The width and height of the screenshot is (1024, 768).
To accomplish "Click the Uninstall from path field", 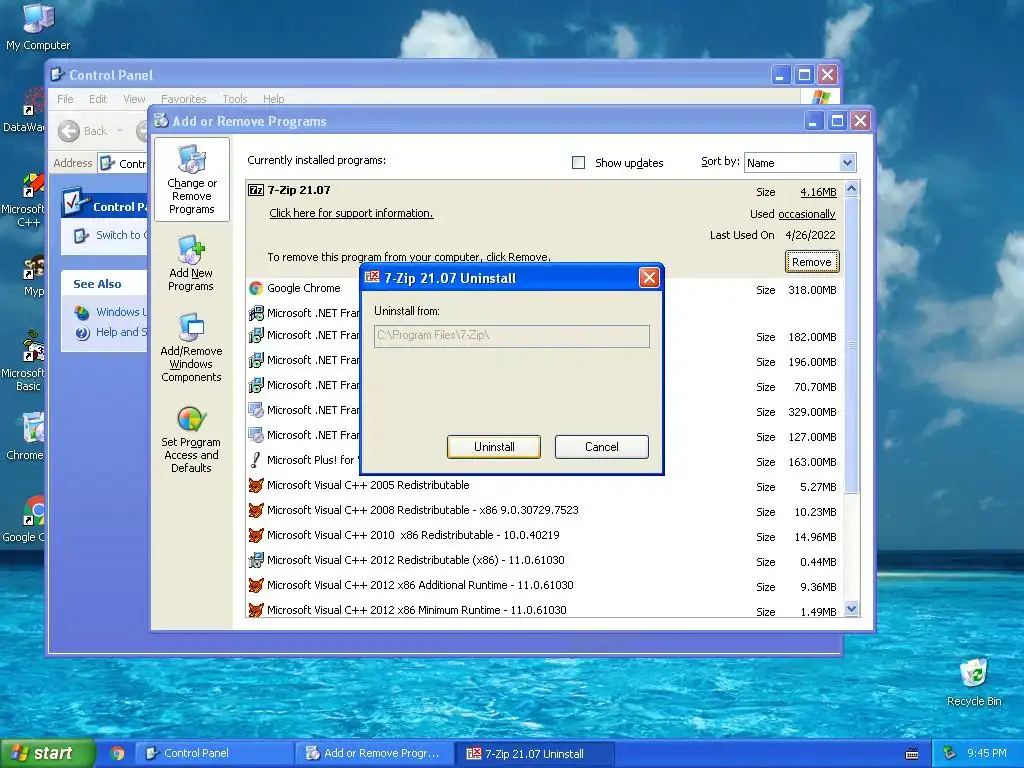I will click(x=511, y=336).
